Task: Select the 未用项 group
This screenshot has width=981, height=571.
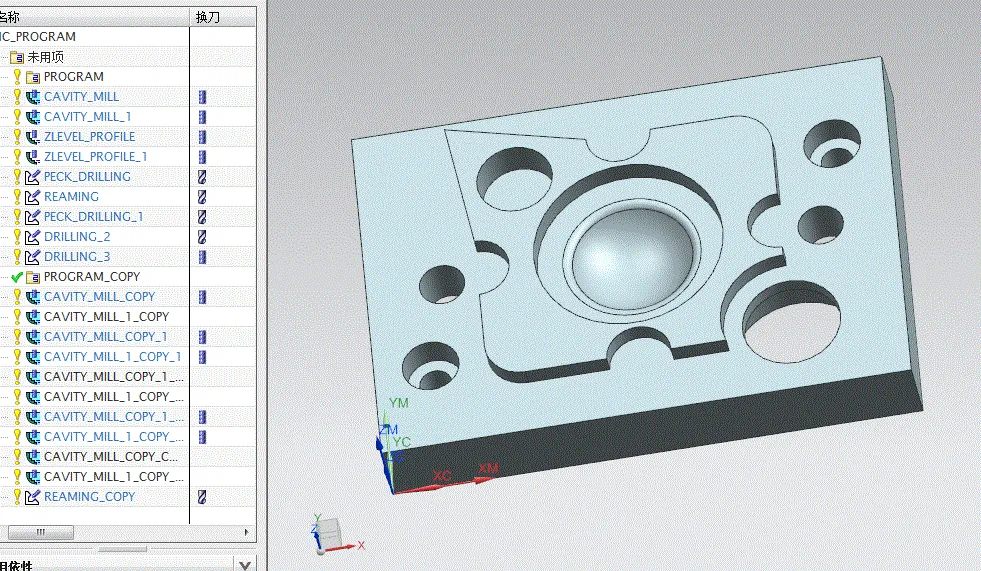Action: pyautogui.click(x=46, y=57)
